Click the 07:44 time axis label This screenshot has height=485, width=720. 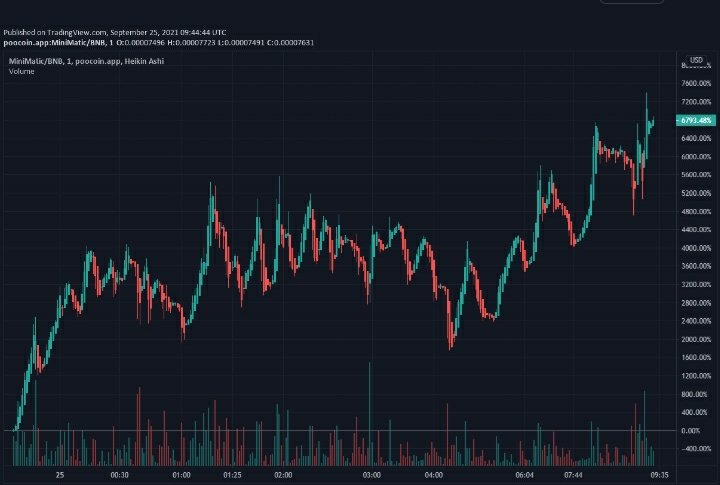pos(573,475)
